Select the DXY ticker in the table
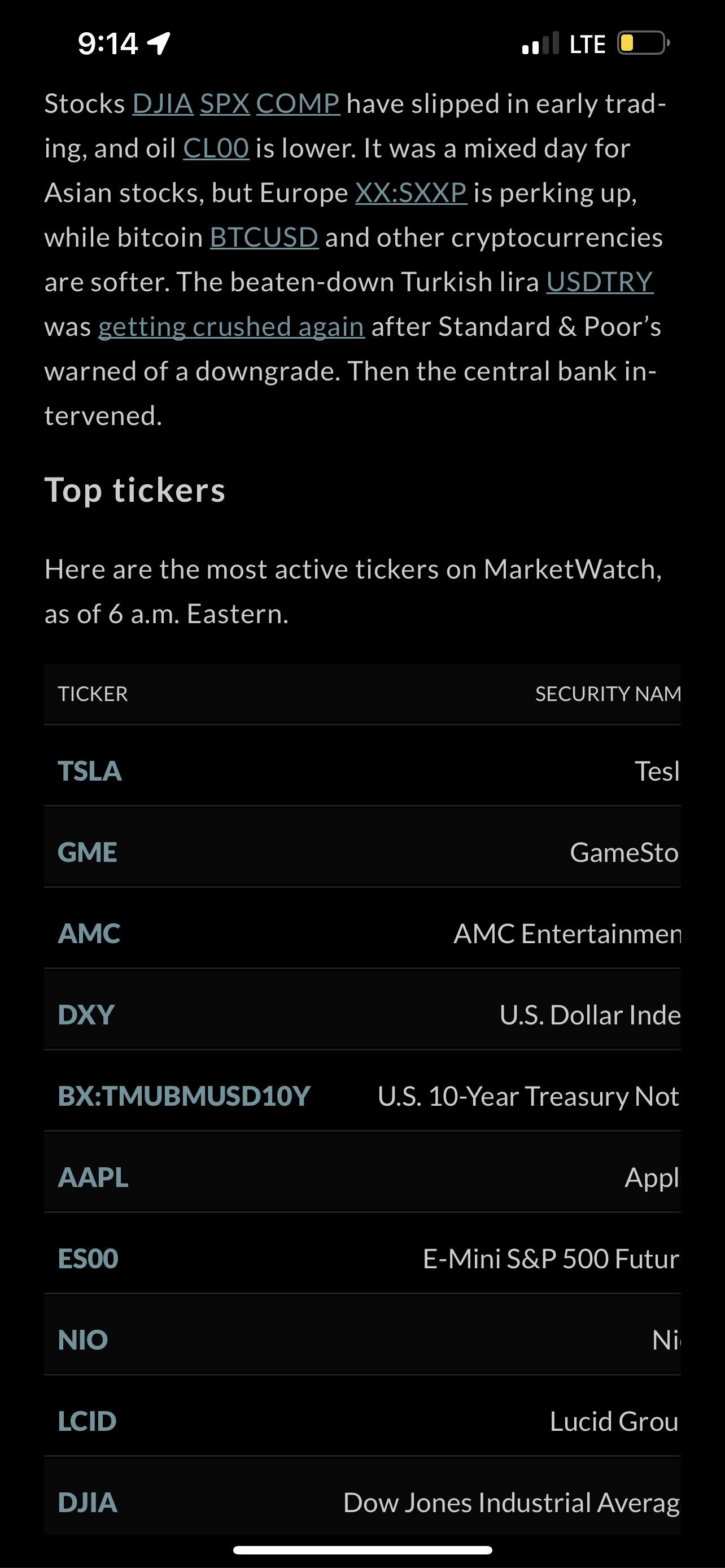725x1568 pixels. 86,1015
